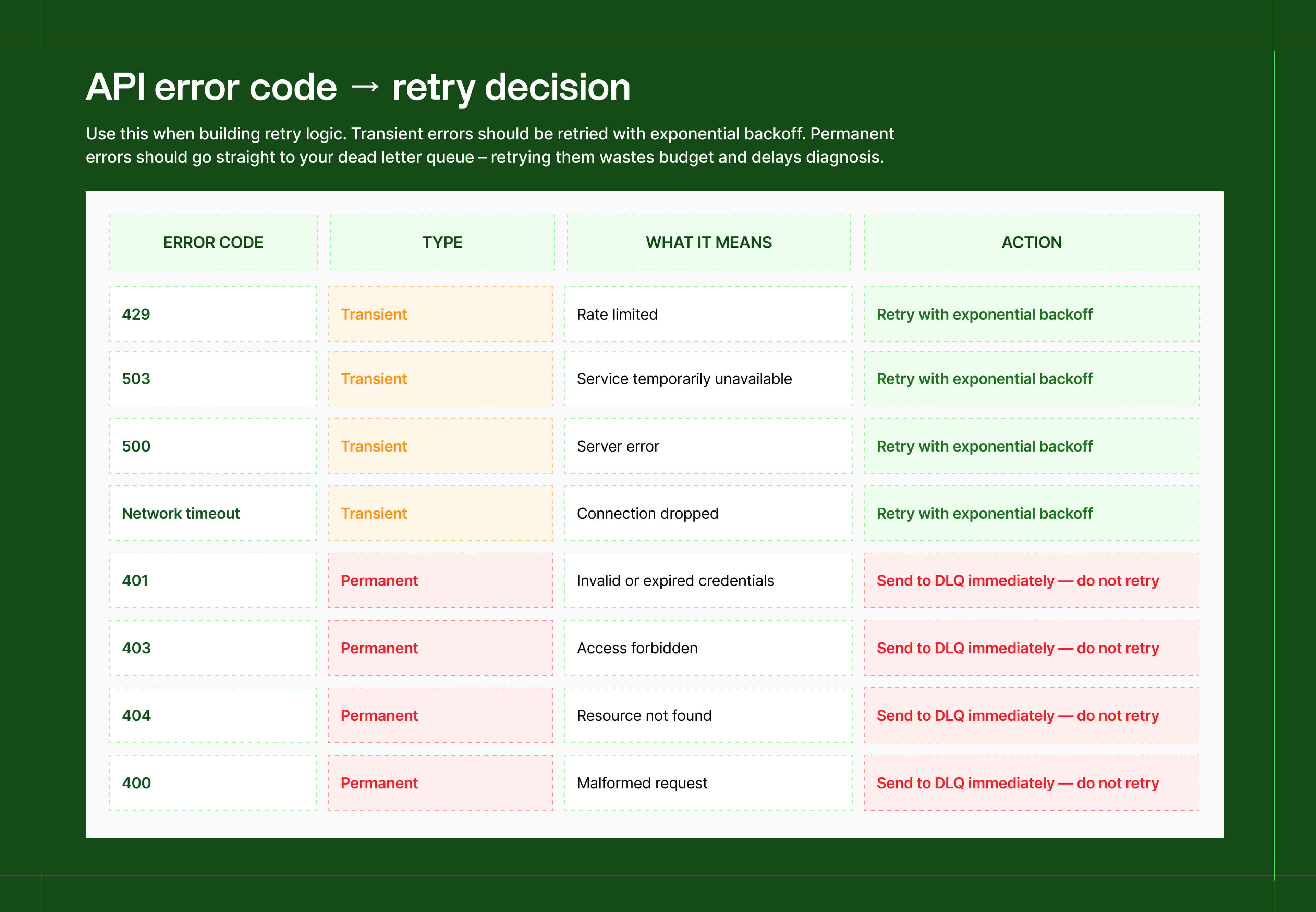Click the retry action in 500 row
The image size is (1316, 912).
pos(1031,446)
